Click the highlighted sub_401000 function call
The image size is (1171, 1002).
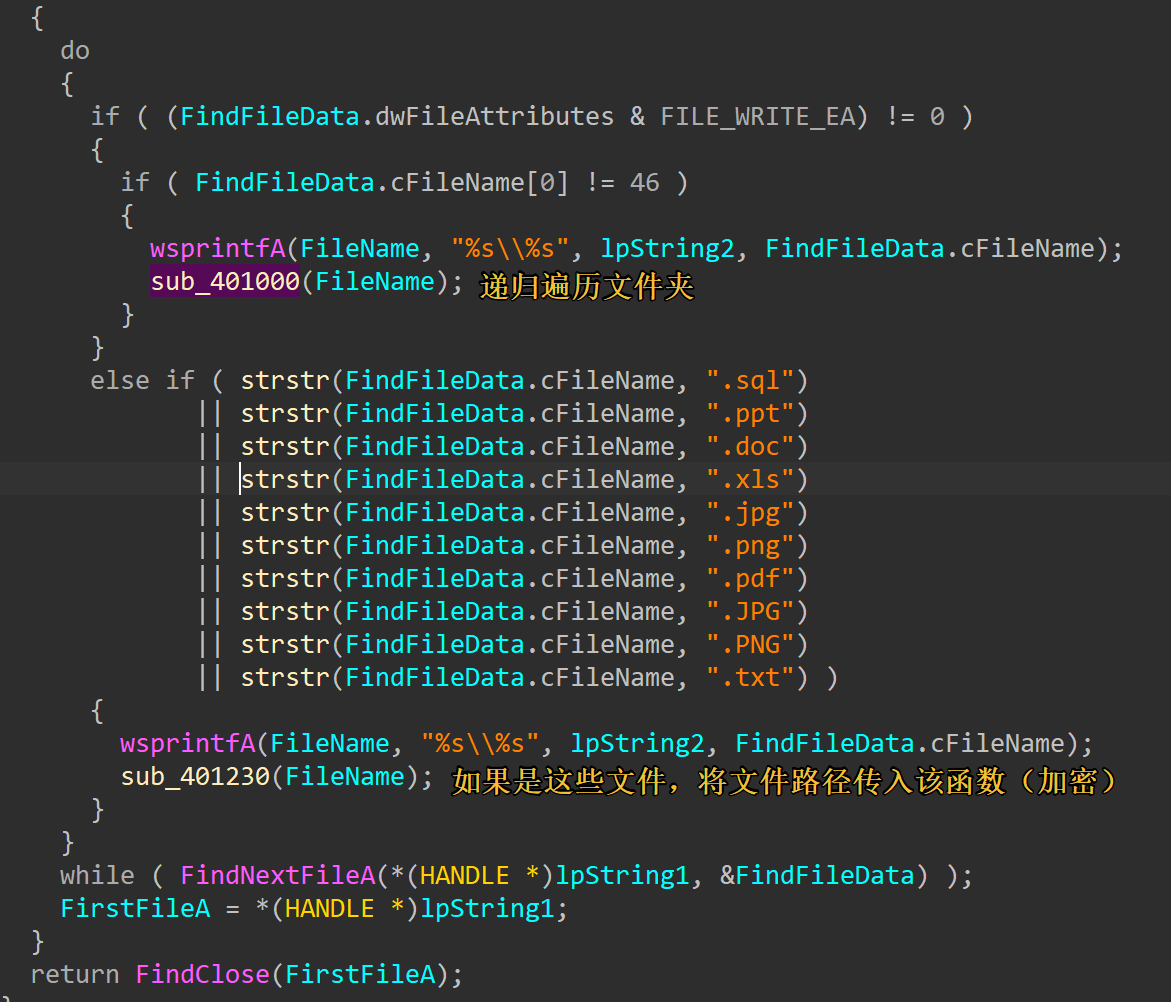[x=225, y=282]
